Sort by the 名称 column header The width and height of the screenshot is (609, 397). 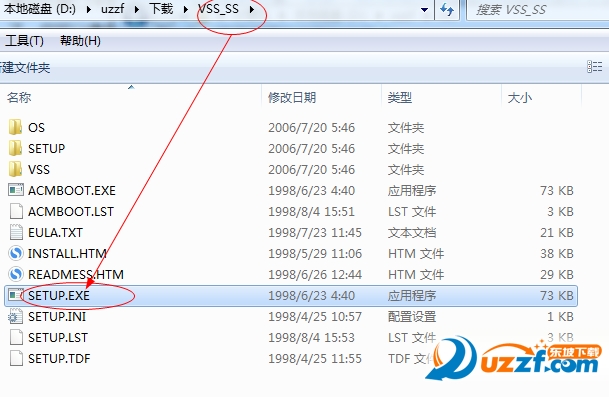pyautogui.click(x=19, y=97)
